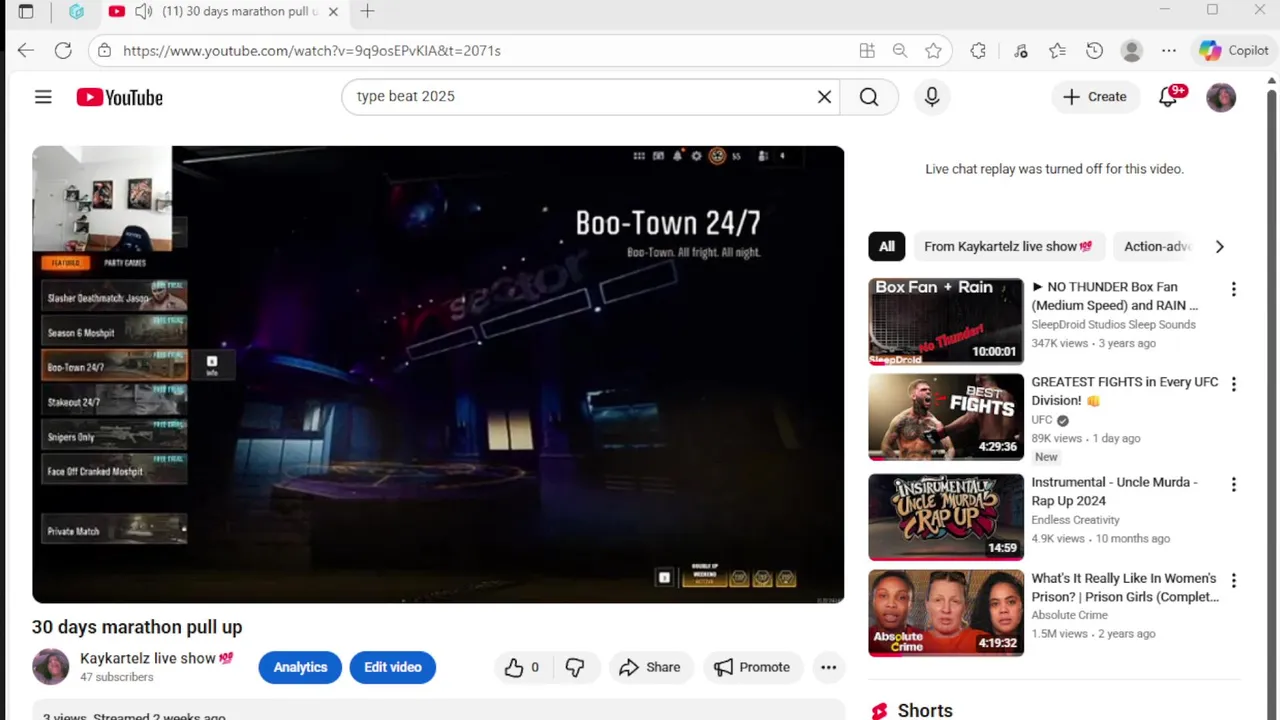Open Analytics for this video

tap(300, 667)
